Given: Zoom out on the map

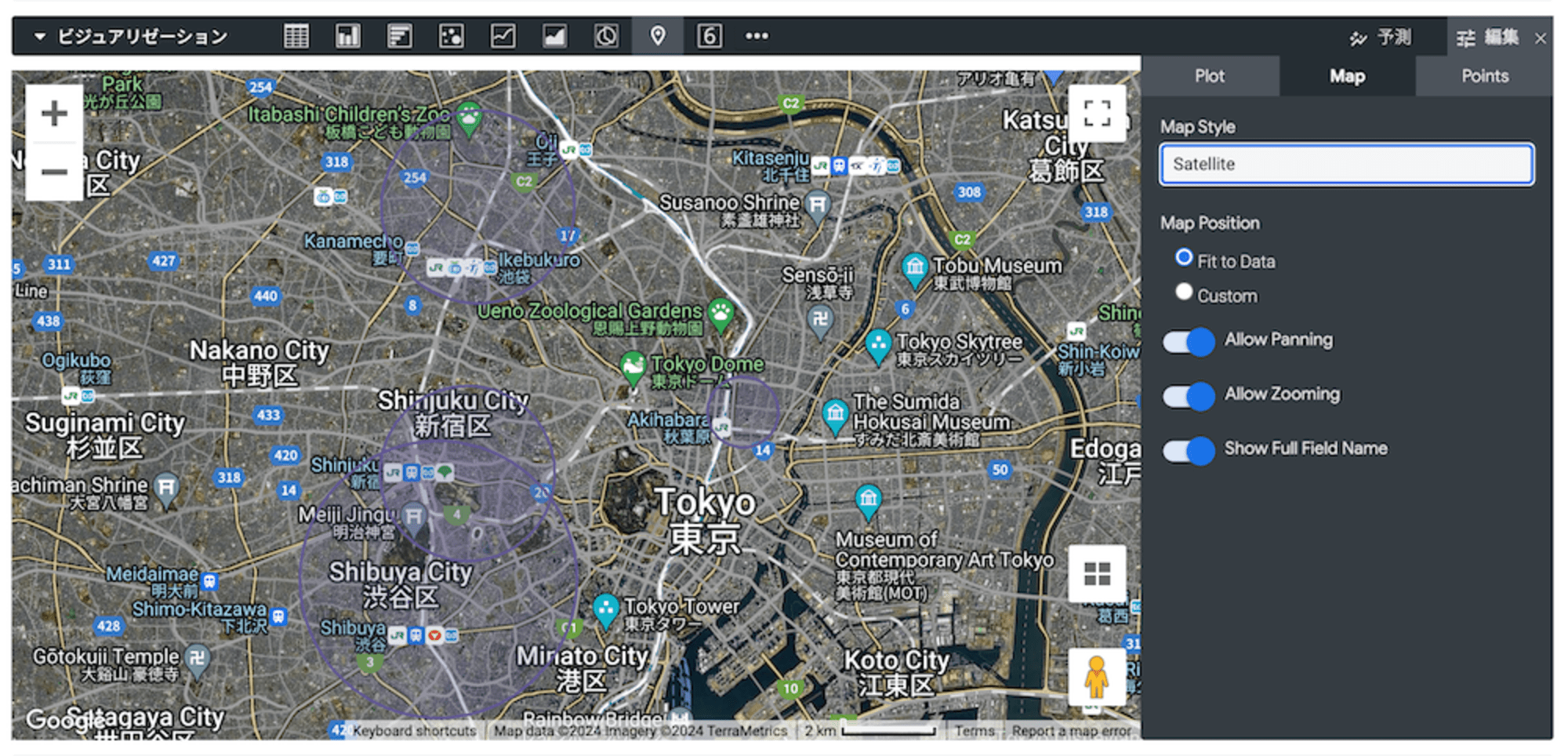Looking at the screenshot, I should (54, 172).
